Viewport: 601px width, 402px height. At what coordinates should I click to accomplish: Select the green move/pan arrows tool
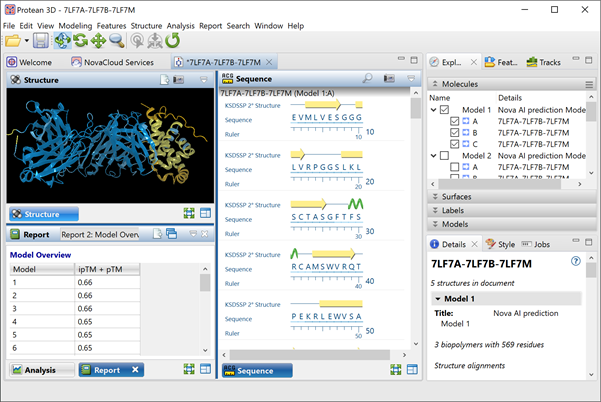pyautogui.click(x=98, y=40)
